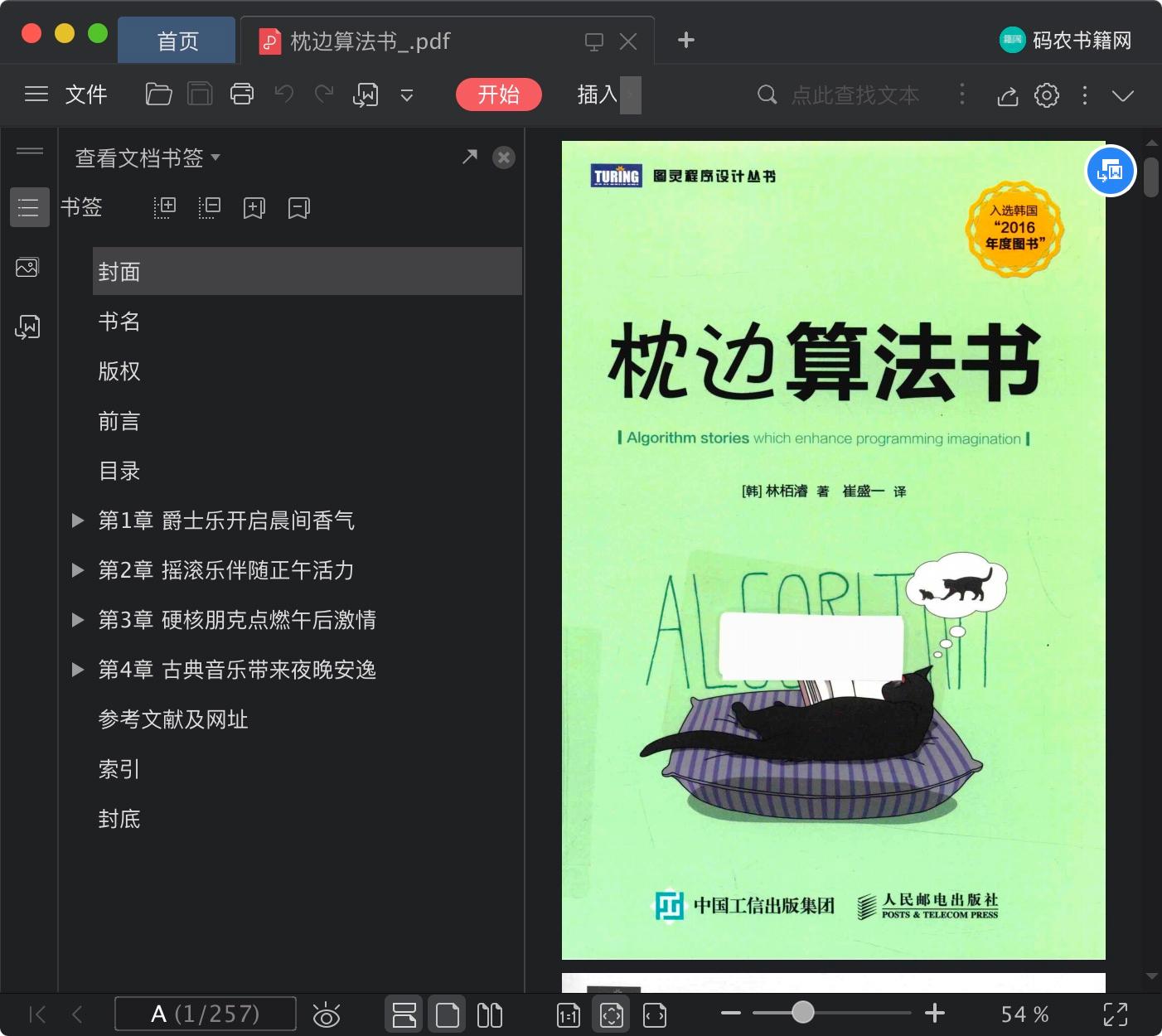Expand 第4章 古典音乐带来夜晚安逸
1162x1036 pixels.
pyautogui.click(x=78, y=670)
